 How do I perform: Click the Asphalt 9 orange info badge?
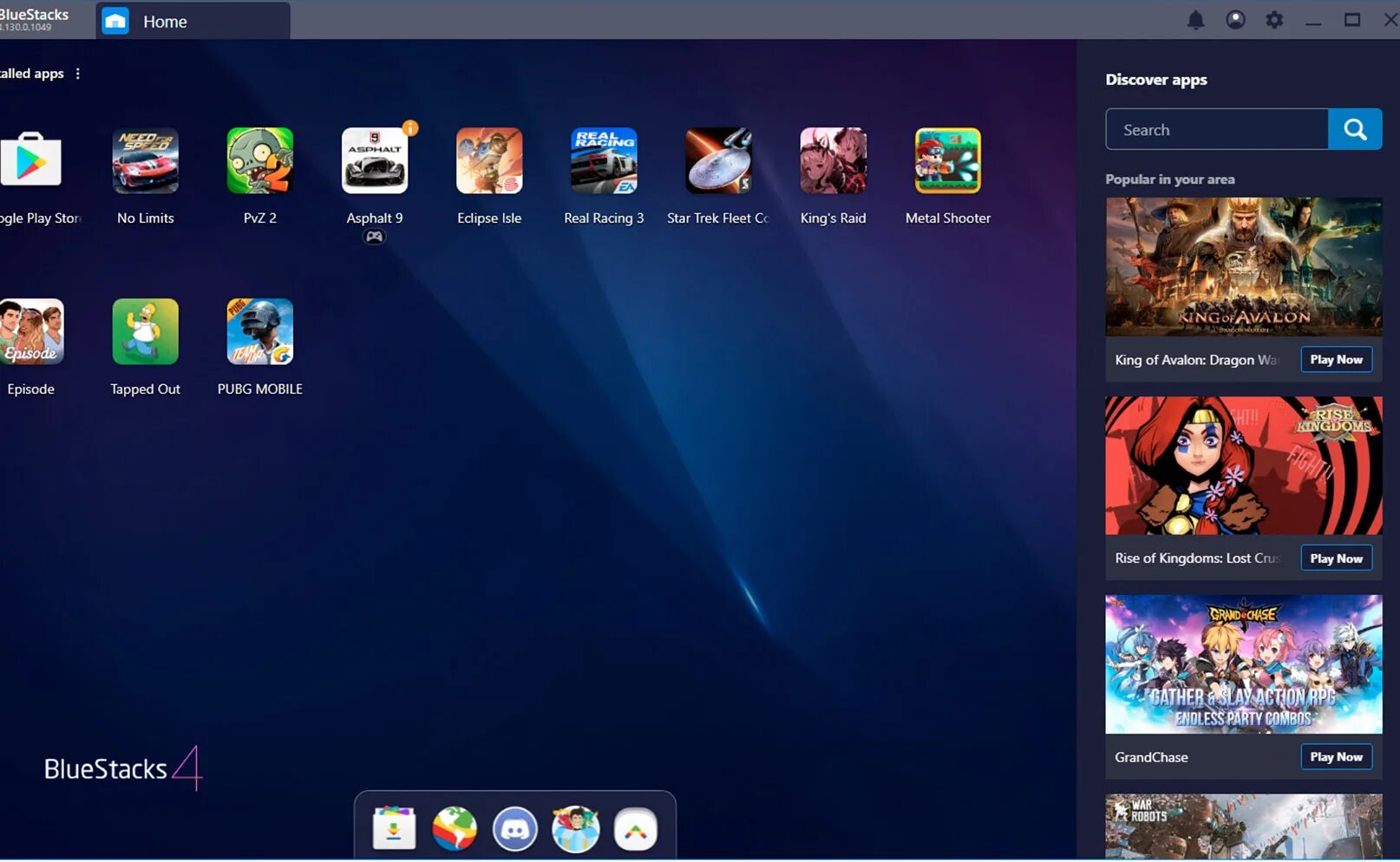coord(410,128)
